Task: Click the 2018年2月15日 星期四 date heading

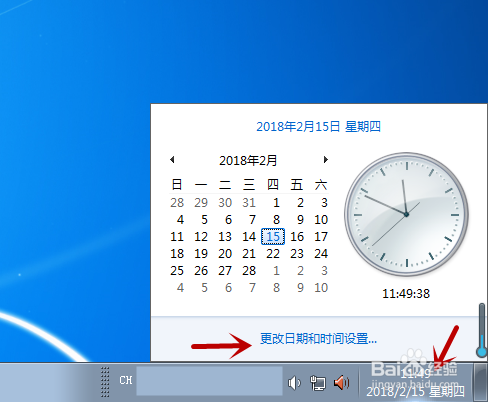Action: click(x=318, y=127)
